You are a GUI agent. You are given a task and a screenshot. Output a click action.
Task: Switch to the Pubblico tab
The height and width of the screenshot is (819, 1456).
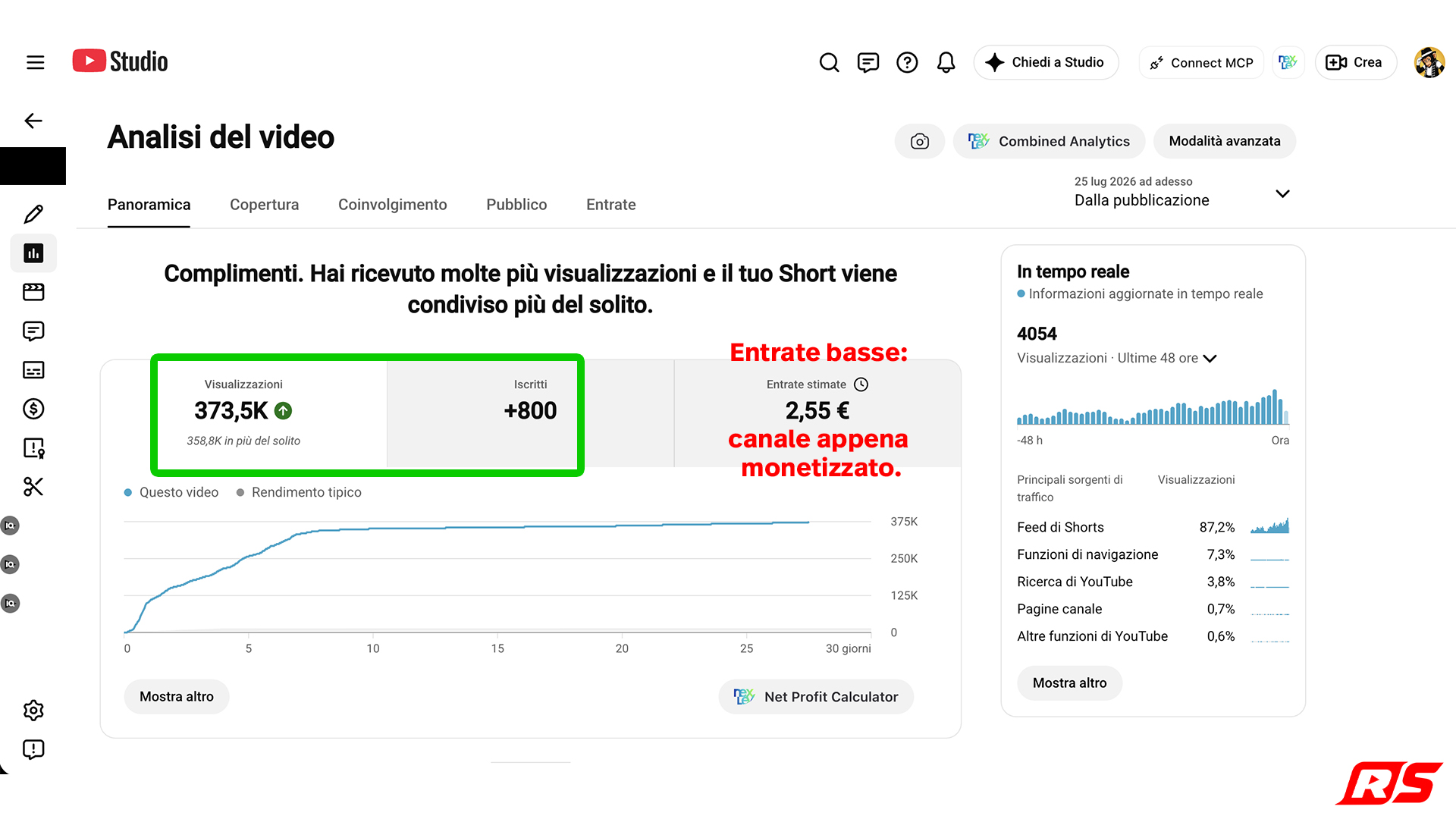[x=516, y=205]
